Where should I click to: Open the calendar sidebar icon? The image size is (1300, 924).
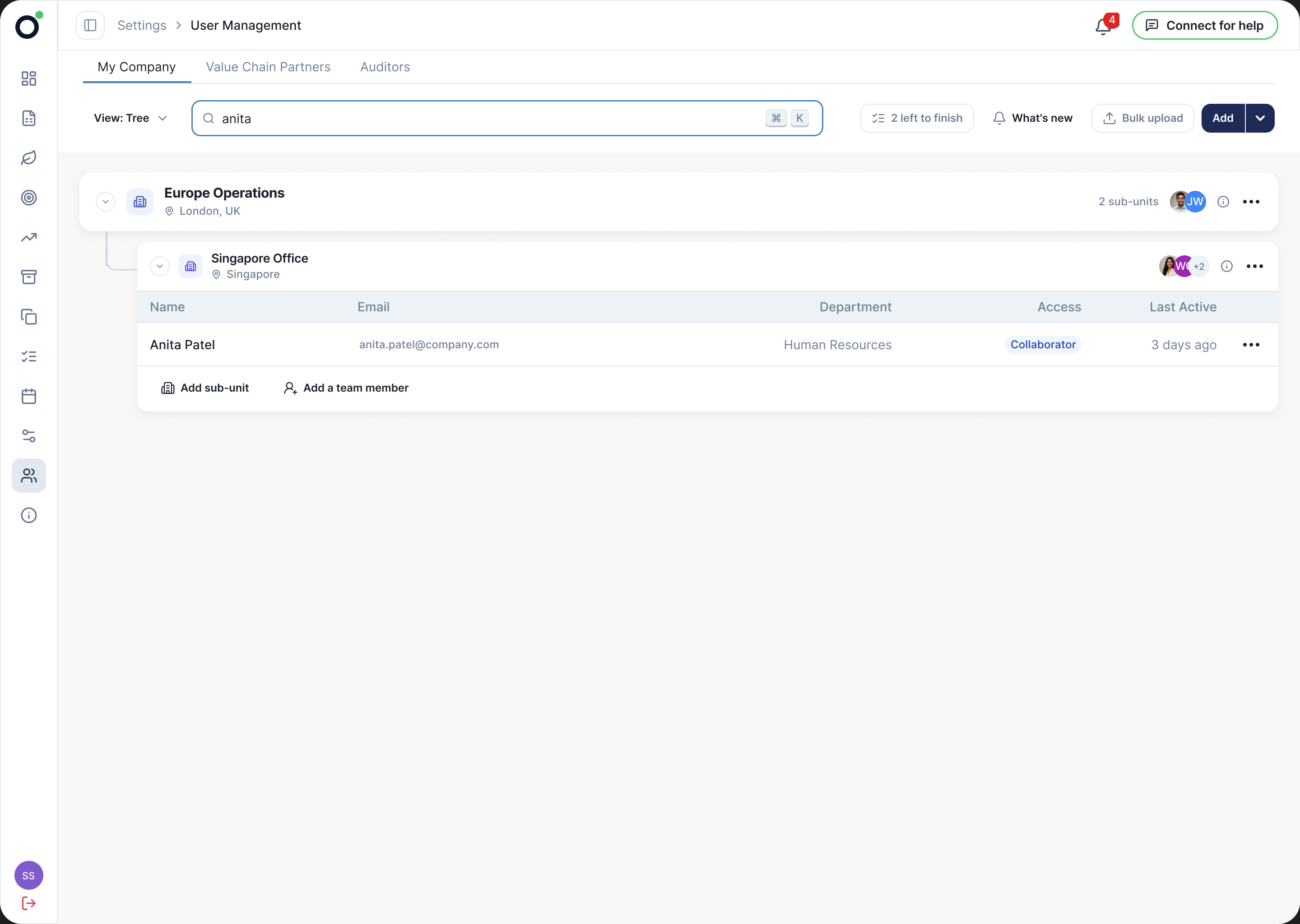pos(28,396)
